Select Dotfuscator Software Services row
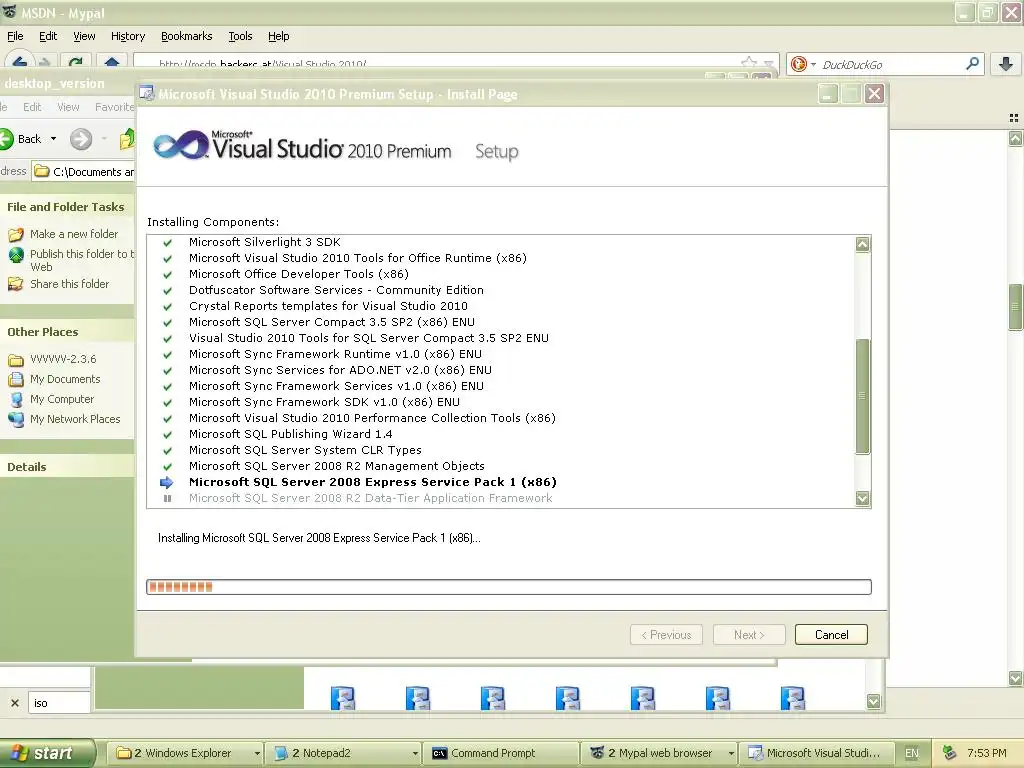The height and width of the screenshot is (768, 1024). (x=336, y=290)
